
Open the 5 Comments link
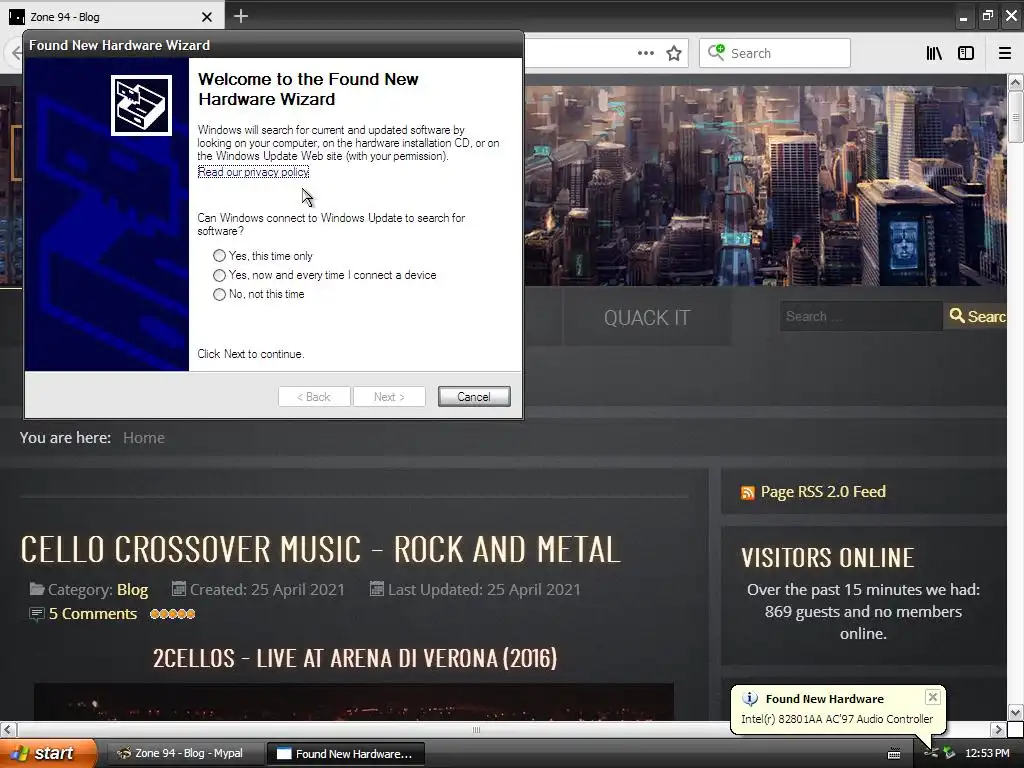[x=93, y=614]
